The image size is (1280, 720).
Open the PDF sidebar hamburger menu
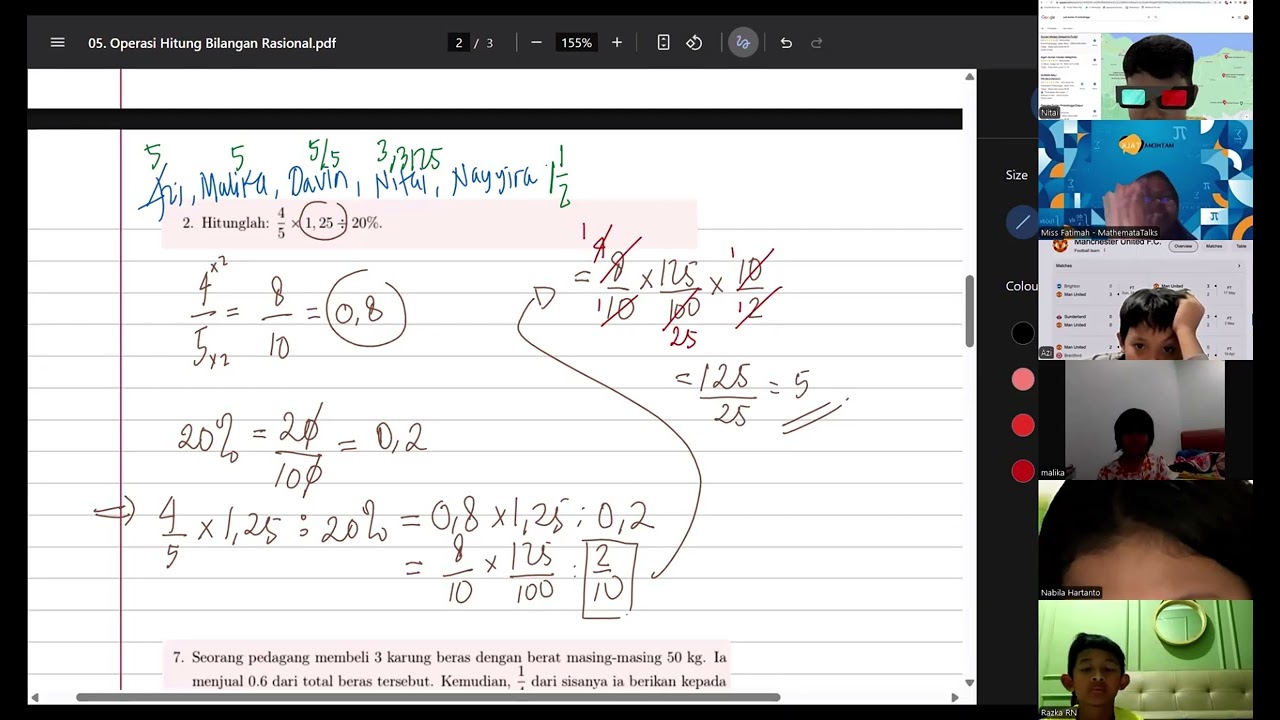tap(57, 43)
